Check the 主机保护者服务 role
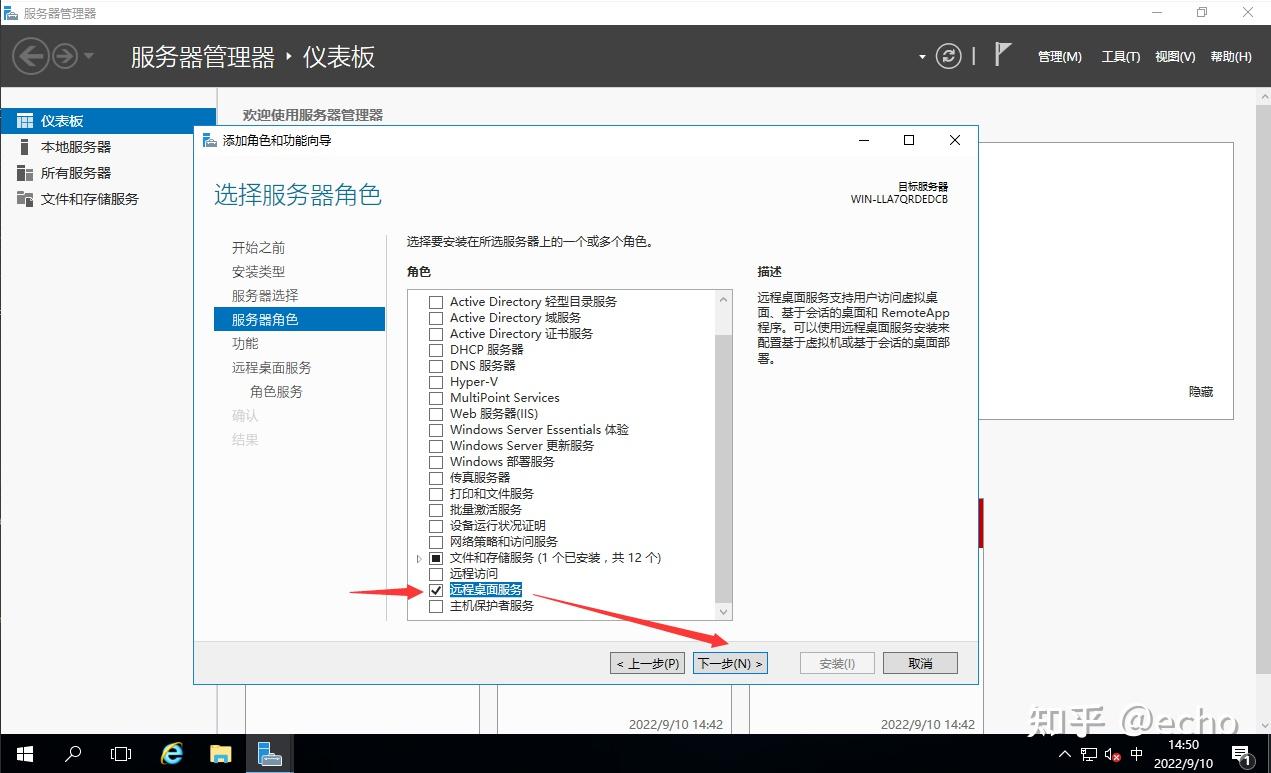Viewport: 1271px width, 773px height. tap(435, 606)
